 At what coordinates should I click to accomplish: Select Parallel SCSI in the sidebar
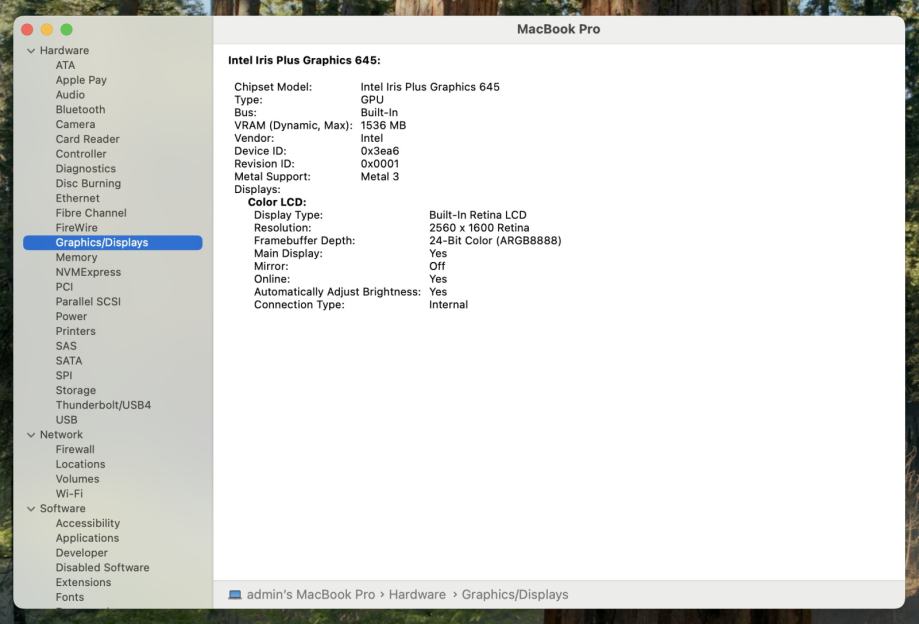click(88, 302)
